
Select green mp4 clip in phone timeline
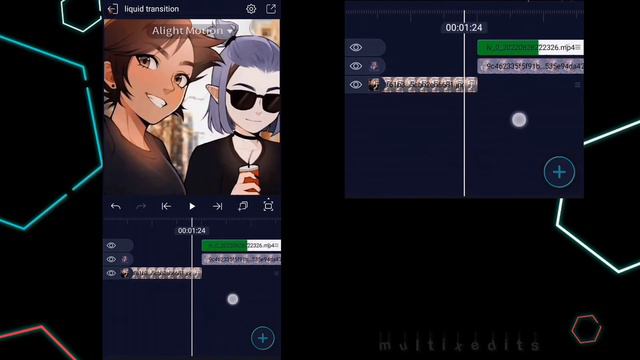[x=241, y=245]
